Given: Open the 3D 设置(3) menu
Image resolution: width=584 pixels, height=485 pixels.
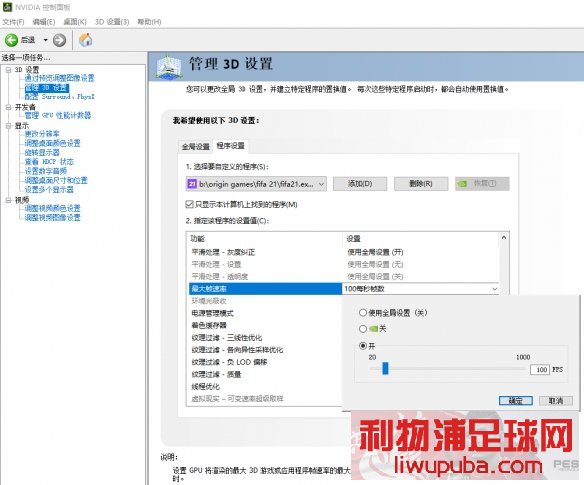Looking at the screenshot, I should click(112, 22).
